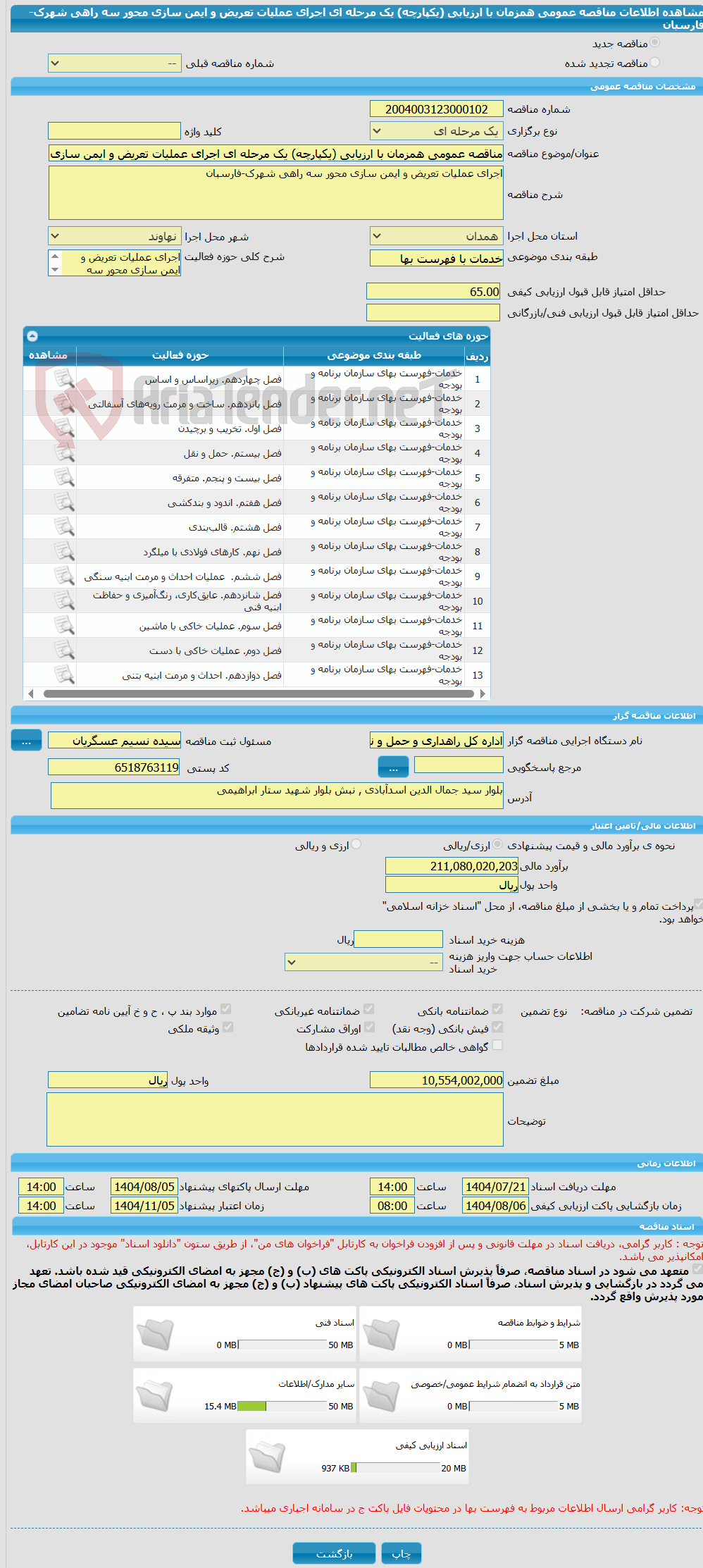Open the view icon for activity row 13
This screenshot has height=1568, width=703.
(64, 675)
